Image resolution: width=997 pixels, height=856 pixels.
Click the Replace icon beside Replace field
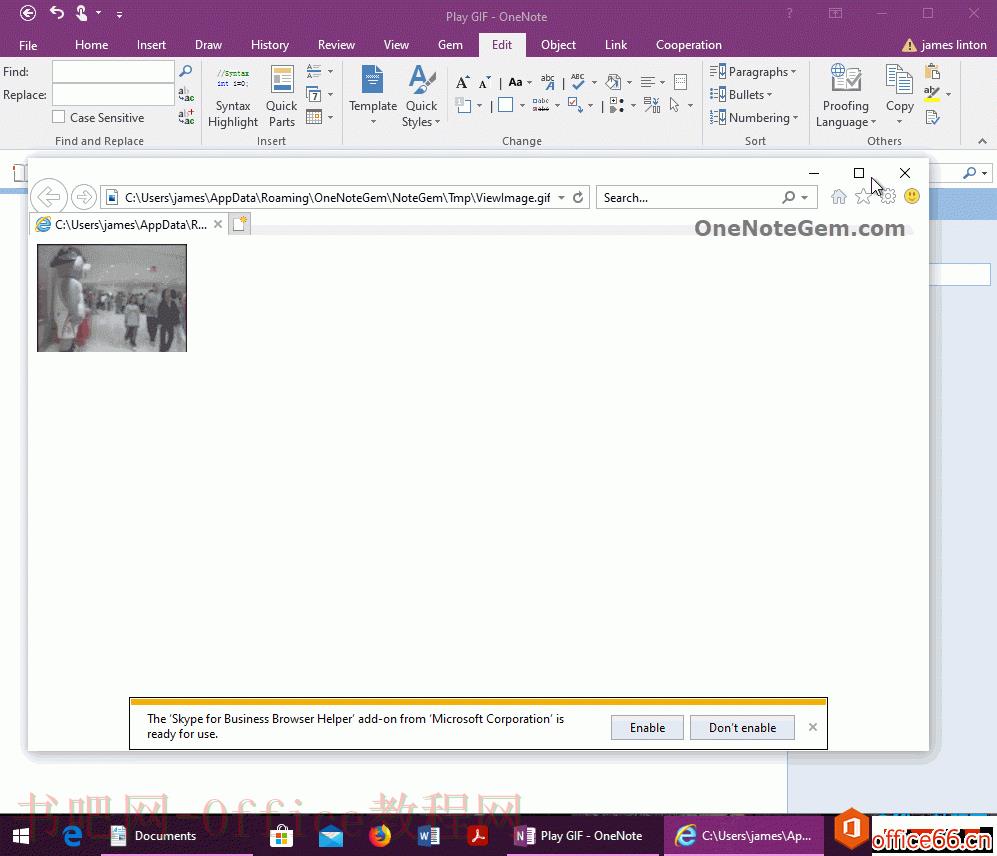pyautogui.click(x=186, y=94)
